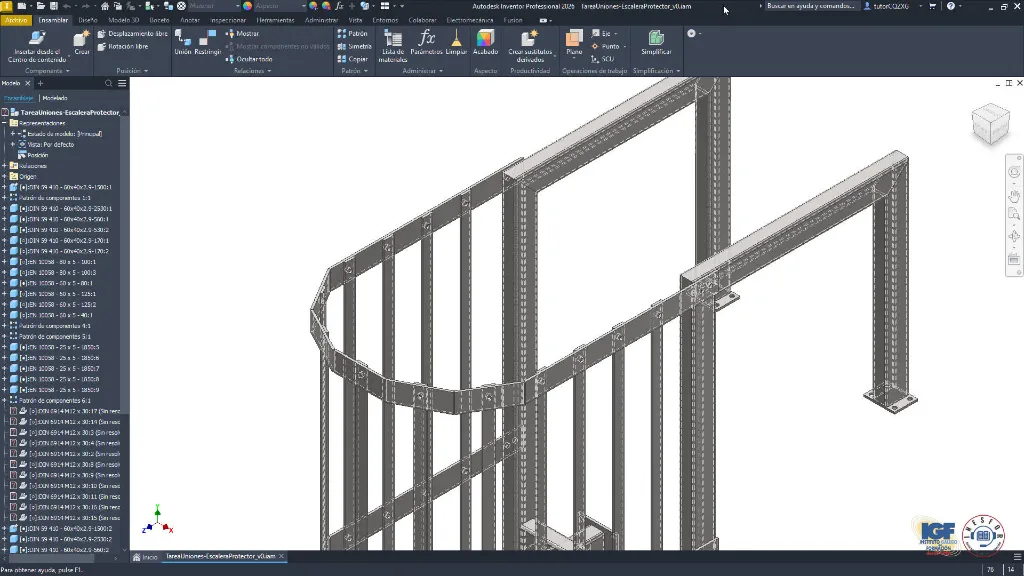This screenshot has width=1024, height=576.
Task: Click Ocultar todo relations button
Action: pyautogui.click(x=249, y=59)
